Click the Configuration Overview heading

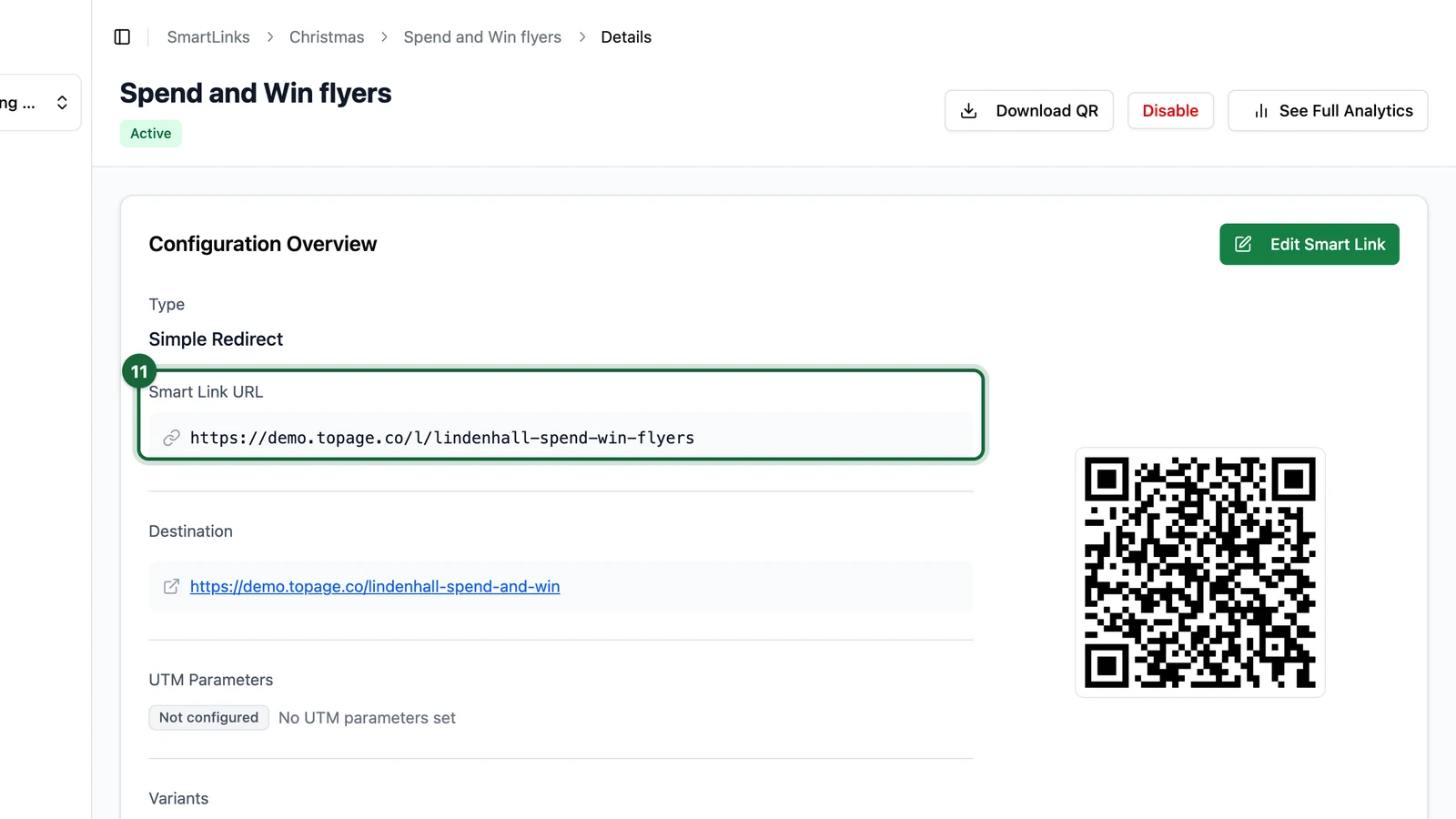click(x=262, y=244)
